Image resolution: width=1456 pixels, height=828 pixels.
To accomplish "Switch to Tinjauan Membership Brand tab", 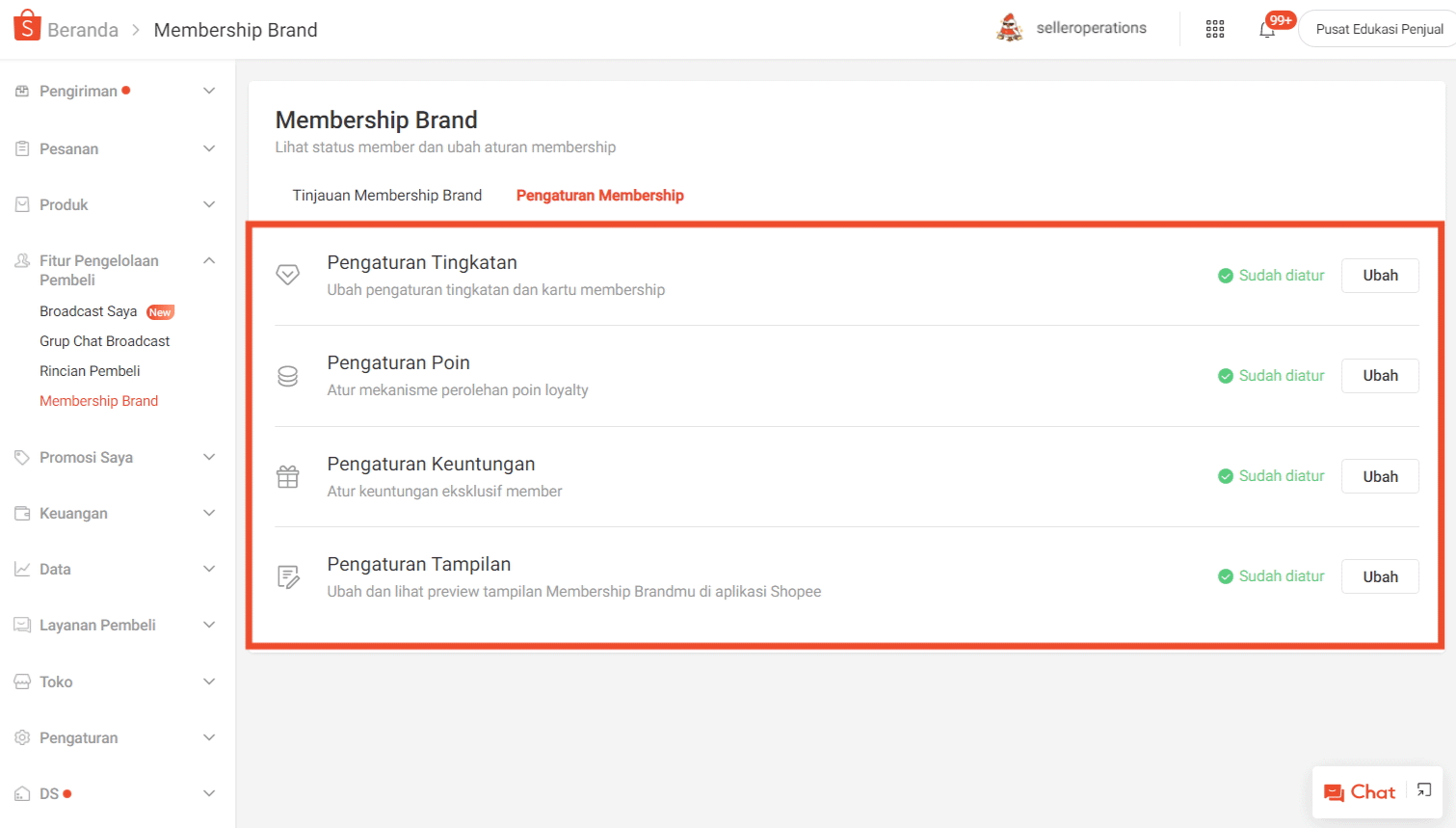I will 387,195.
